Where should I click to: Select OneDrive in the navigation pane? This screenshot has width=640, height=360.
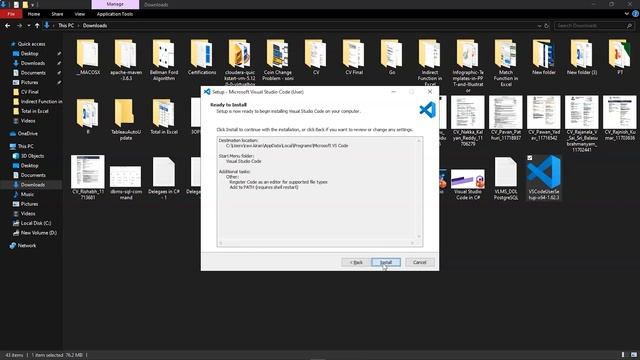pyautogui.click(x=27, y=133)
